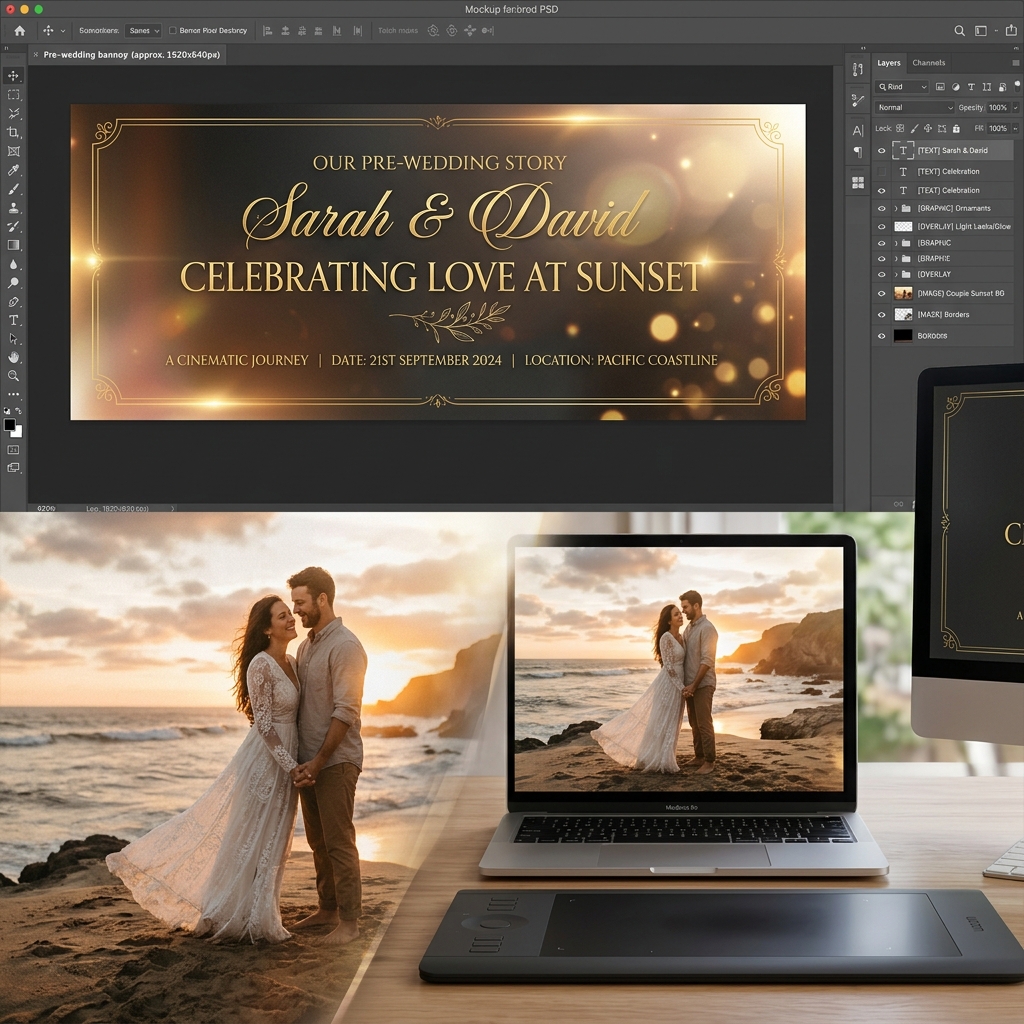The height and width of the screenshot is (1024, 1024).
Task: Swap foreground and background colors
Action: pos(19,411)
